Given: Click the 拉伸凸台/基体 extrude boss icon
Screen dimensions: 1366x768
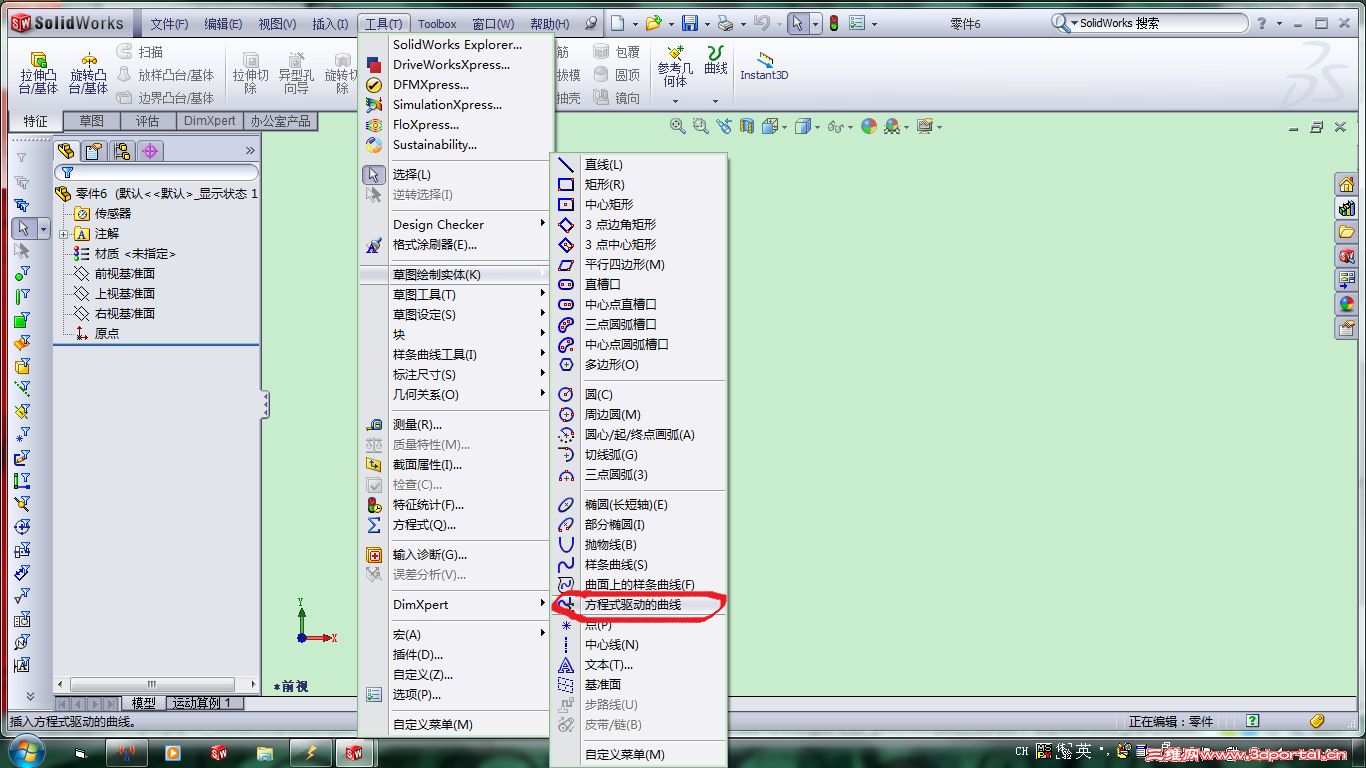Looking at the screenshot, I should pos(39,59).
